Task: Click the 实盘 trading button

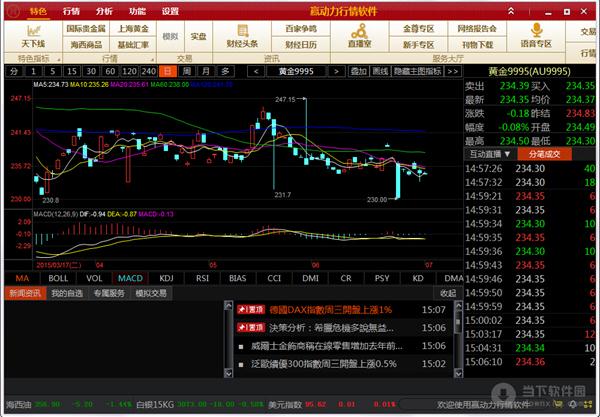Action: tap(199, 37)
